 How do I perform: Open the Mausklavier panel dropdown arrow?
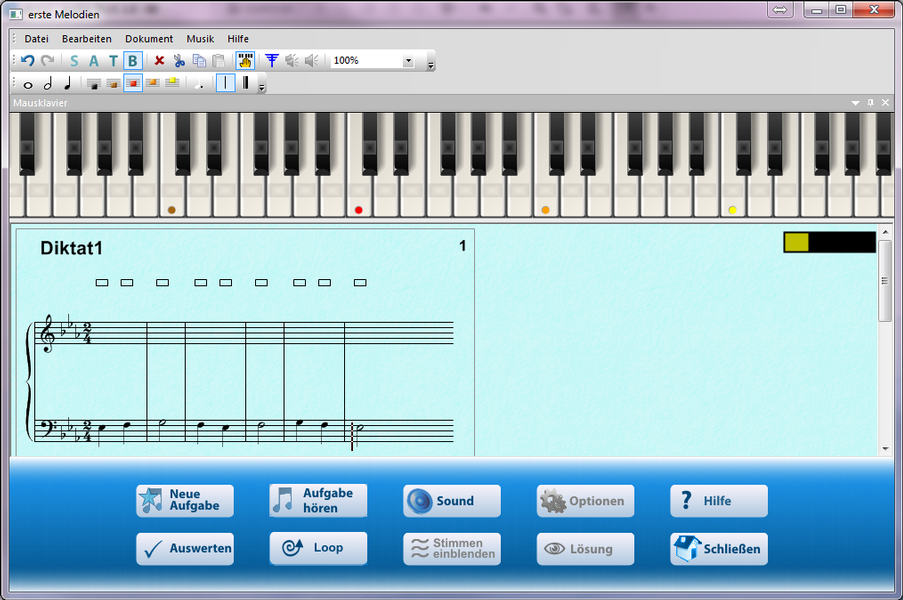[x=855, y=103]
